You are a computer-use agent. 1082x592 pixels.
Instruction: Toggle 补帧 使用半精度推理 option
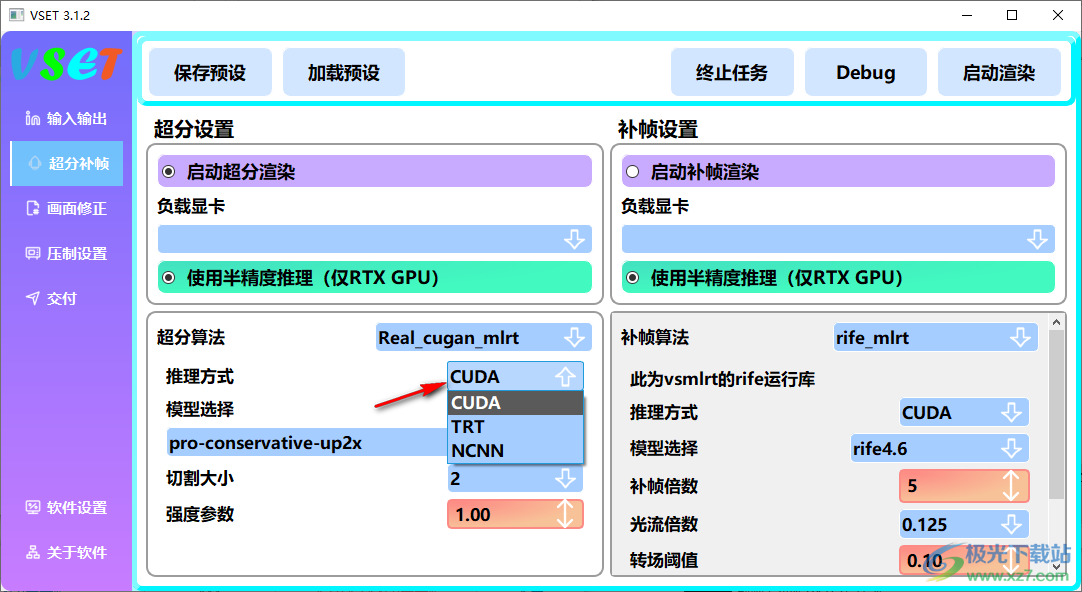tap(838, 277)
